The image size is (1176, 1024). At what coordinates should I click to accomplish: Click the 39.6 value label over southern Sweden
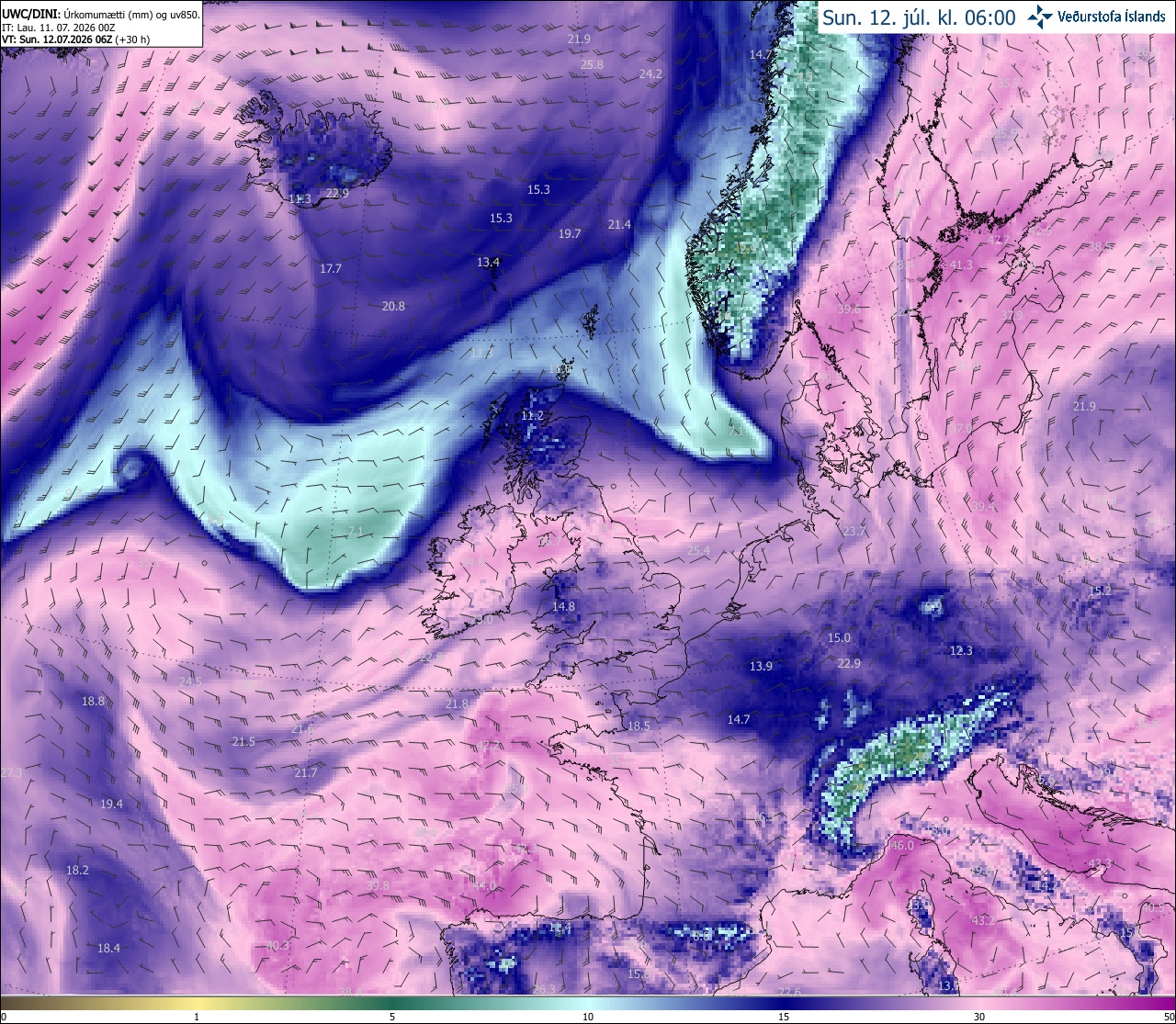pos(849,309)
